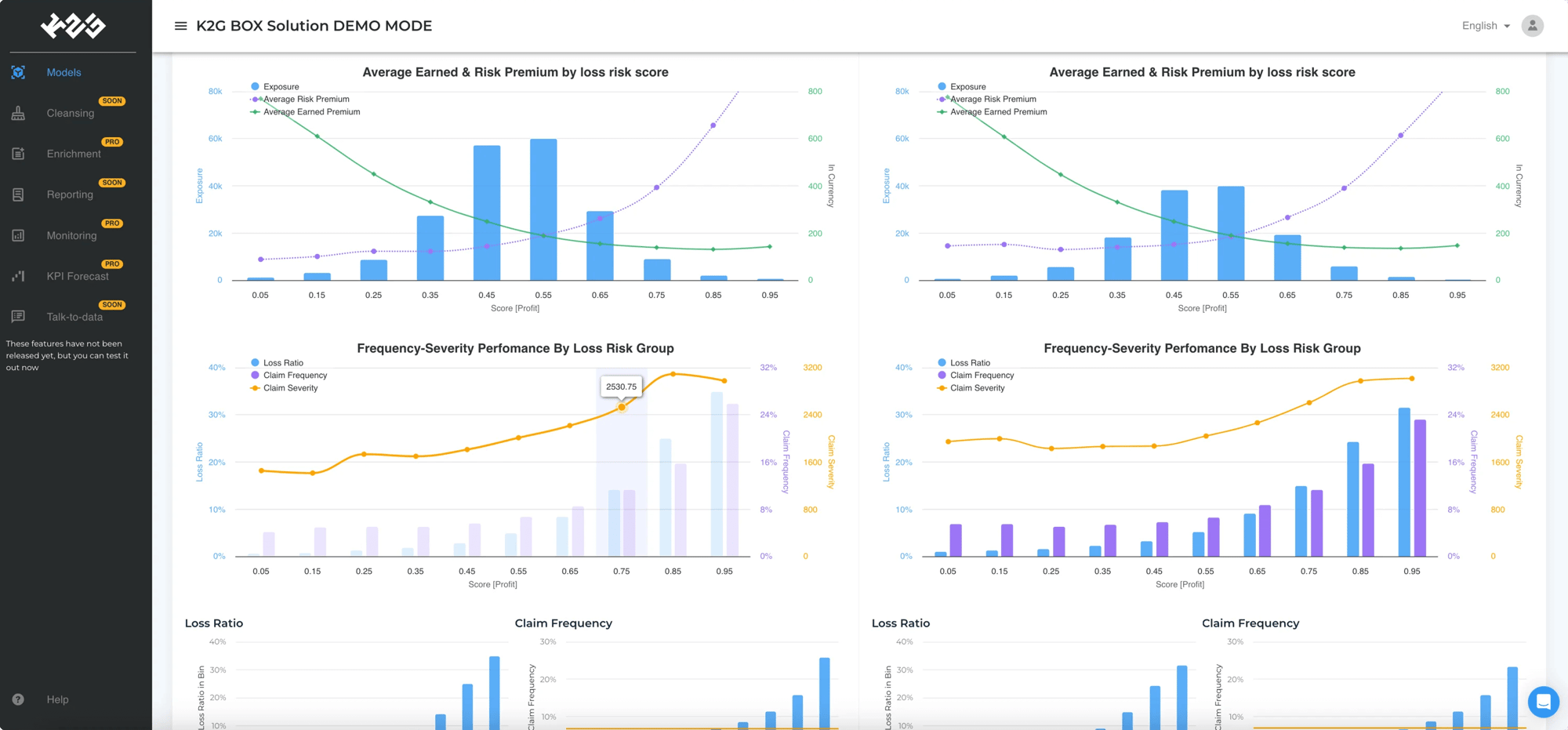Toggle Exposure legend in right premium chart
Viewport: 1568px width, 730px height.
(962, 86)
